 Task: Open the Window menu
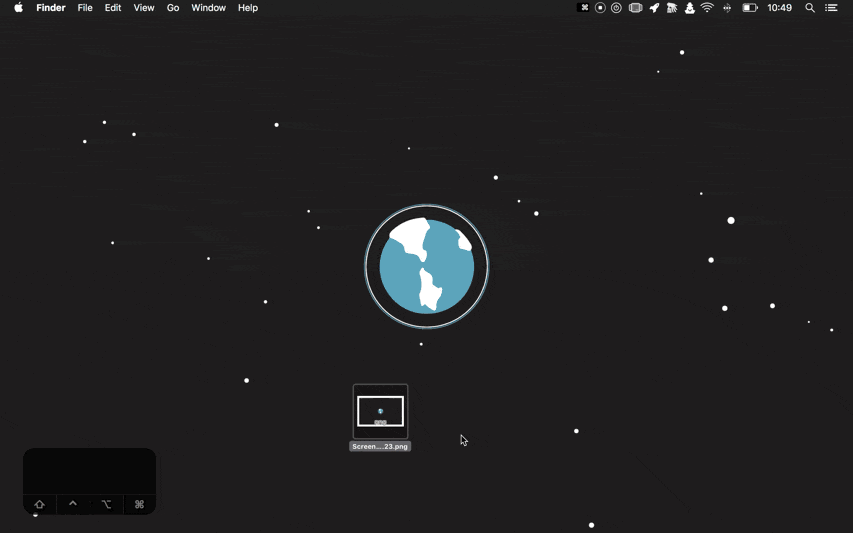click(208, 8)
